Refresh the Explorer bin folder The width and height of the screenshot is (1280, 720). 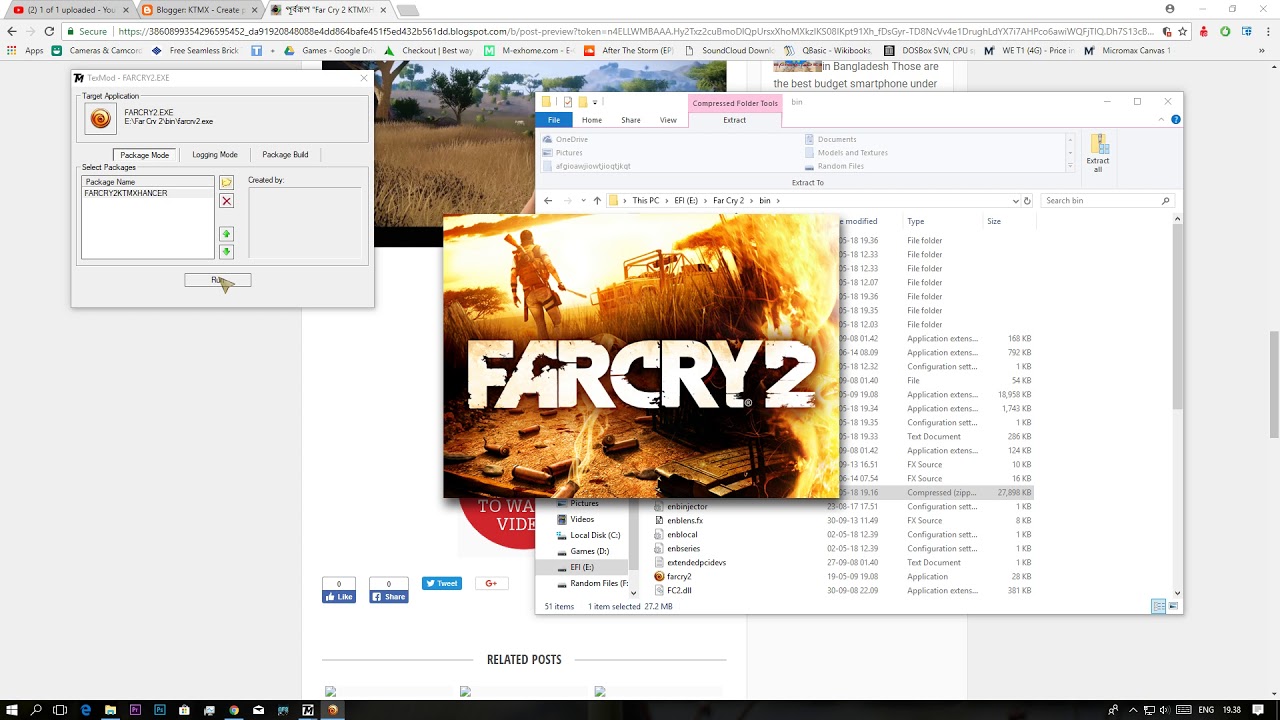point(1027,200)
